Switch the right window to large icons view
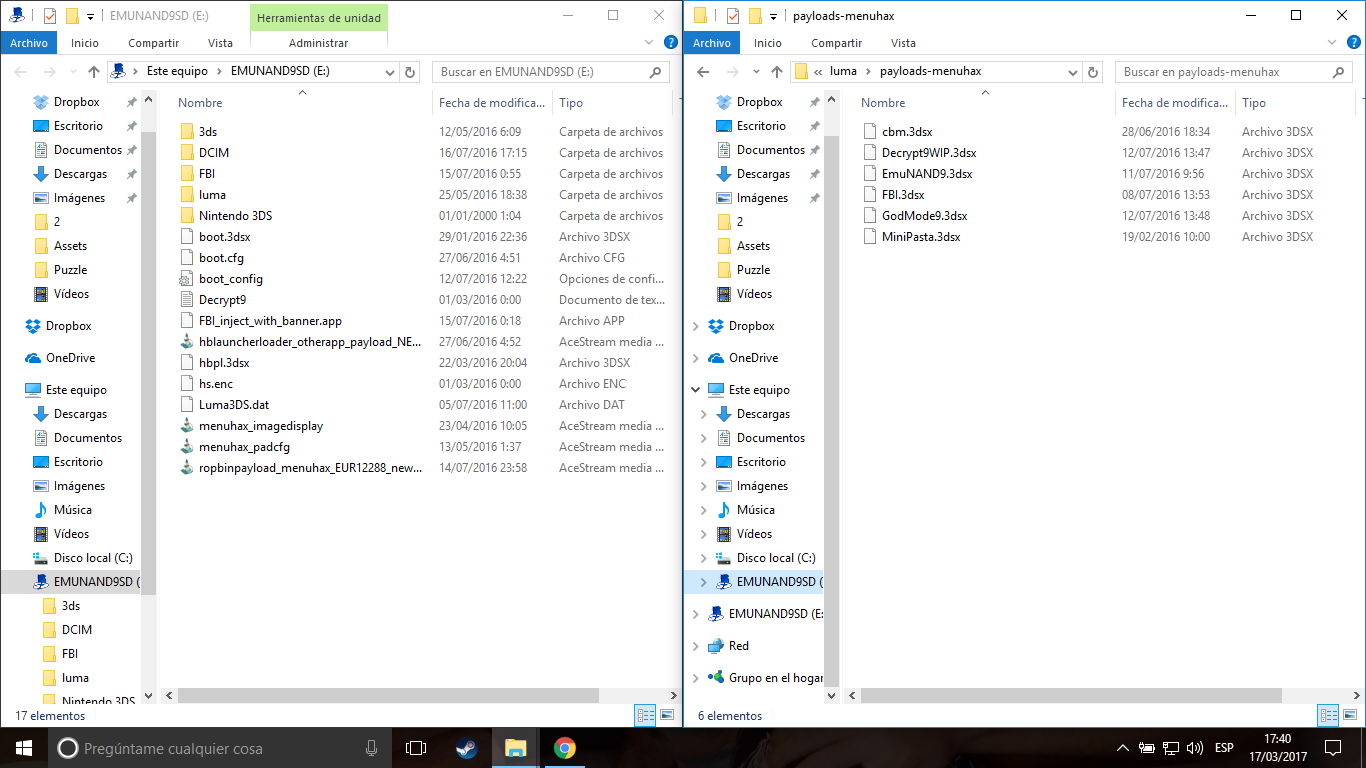 [x=1350, y=715]
